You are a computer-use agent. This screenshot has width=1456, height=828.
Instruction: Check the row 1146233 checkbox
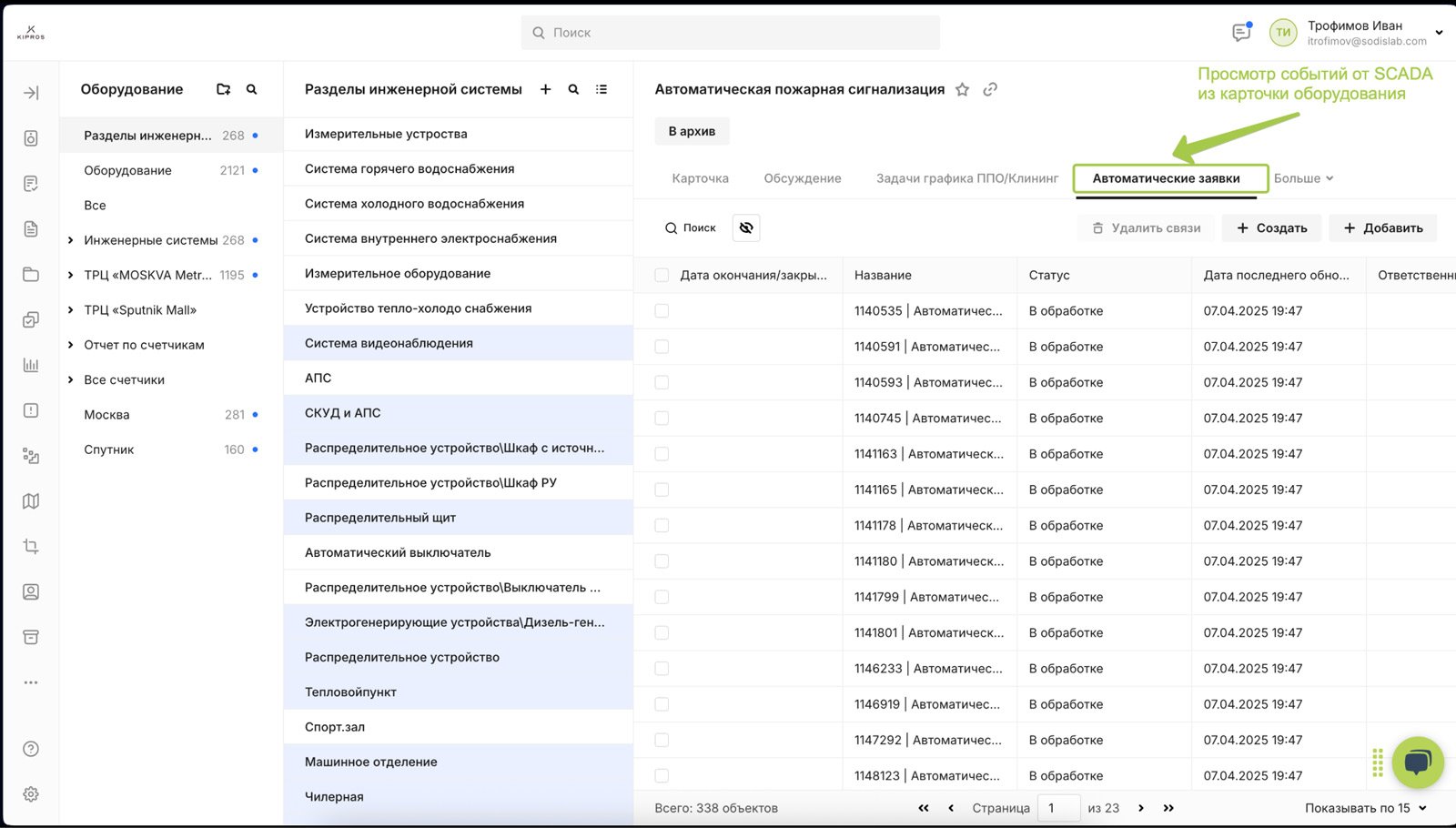[662, 669]
